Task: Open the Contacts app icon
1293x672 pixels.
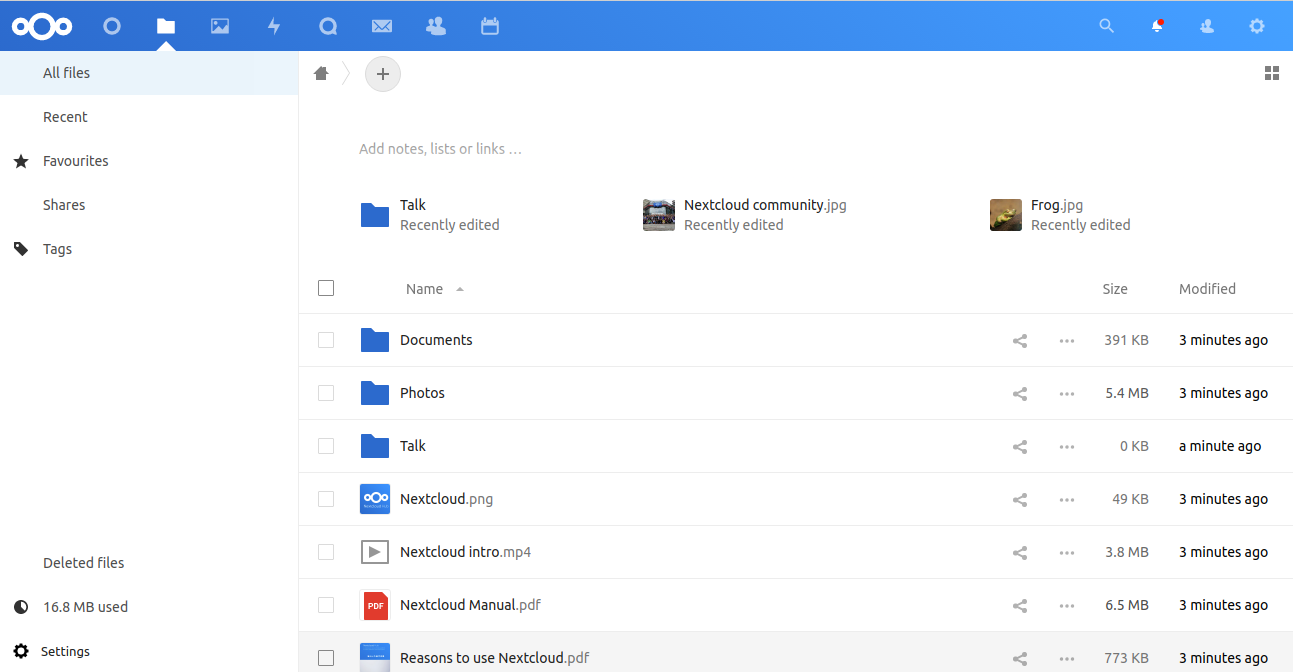Action: pos(435,26)
